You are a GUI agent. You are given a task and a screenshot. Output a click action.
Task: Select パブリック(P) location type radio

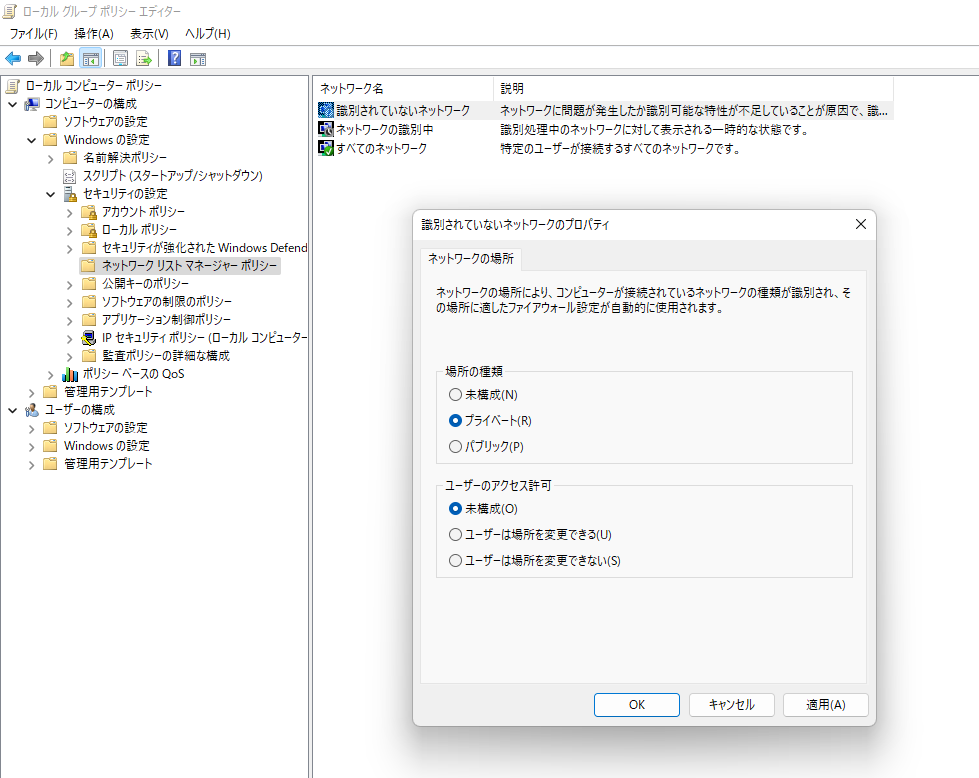pos(455,446)
